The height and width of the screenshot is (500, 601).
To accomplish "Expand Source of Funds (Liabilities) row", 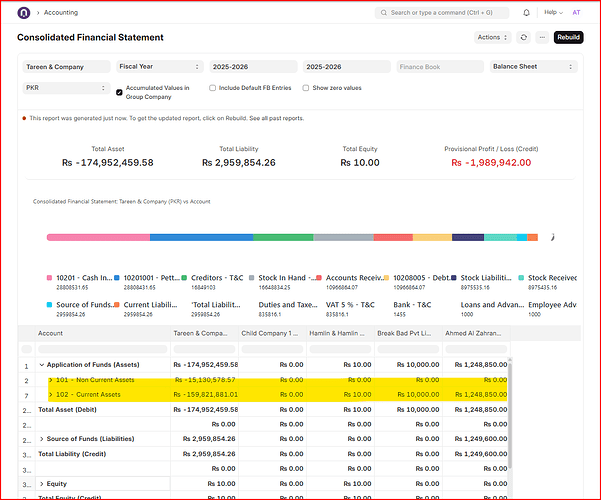I will coord(42,439).
